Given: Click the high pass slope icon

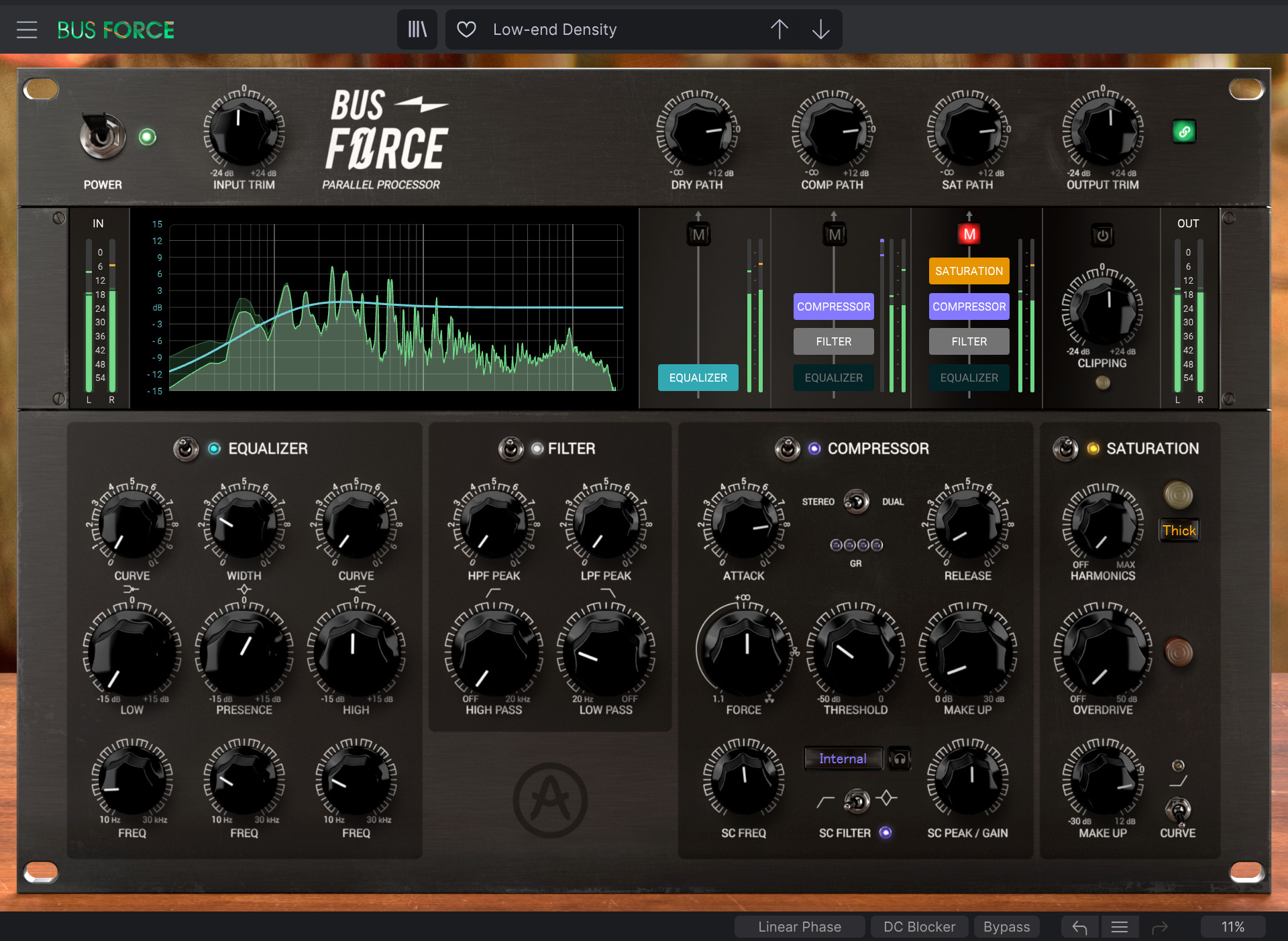Looking at the screenshot, I should pyautogui.click(x=494, y=593).
